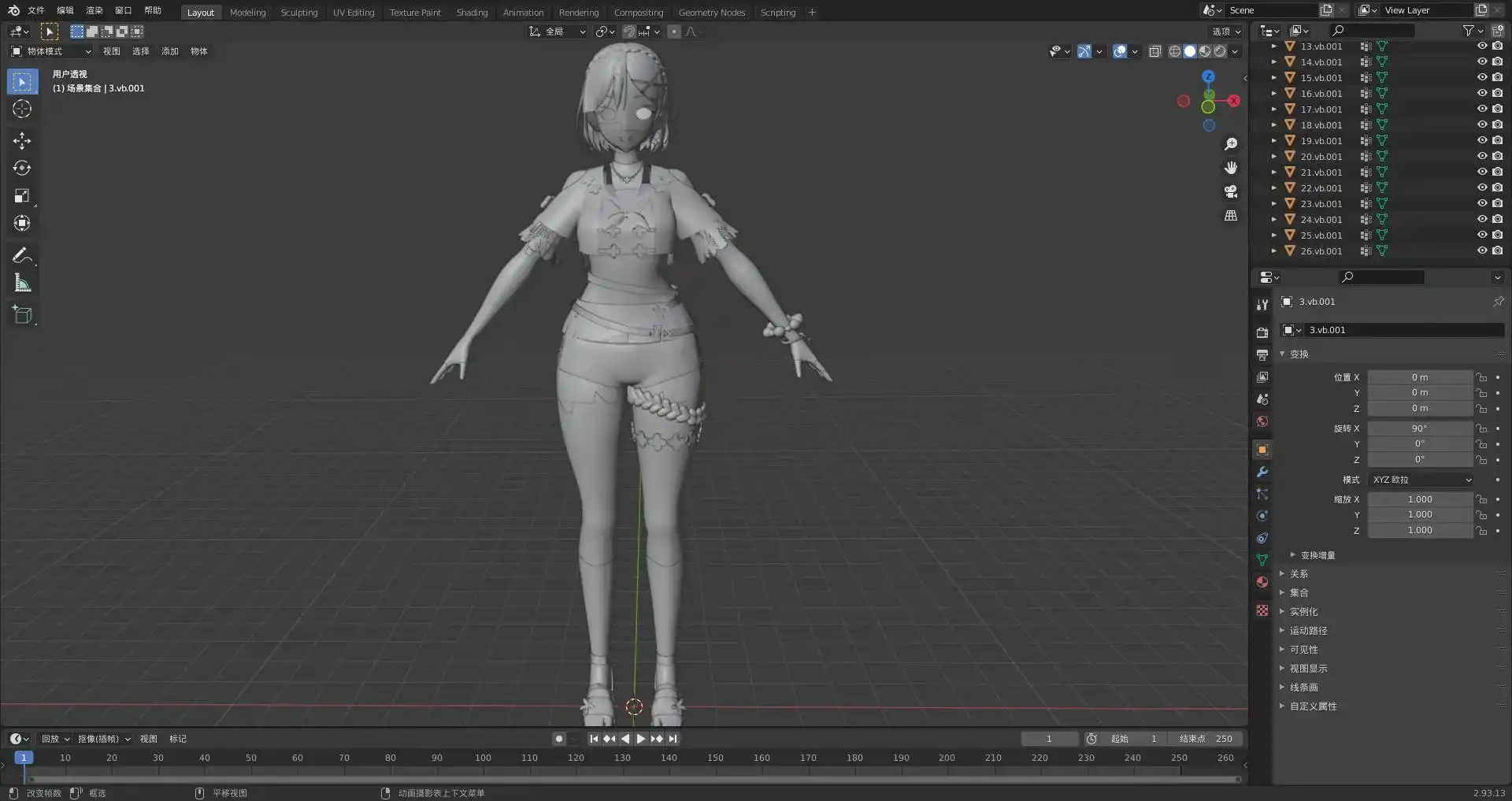Open the Object Data mesh properties tab

pos(1262,560)
